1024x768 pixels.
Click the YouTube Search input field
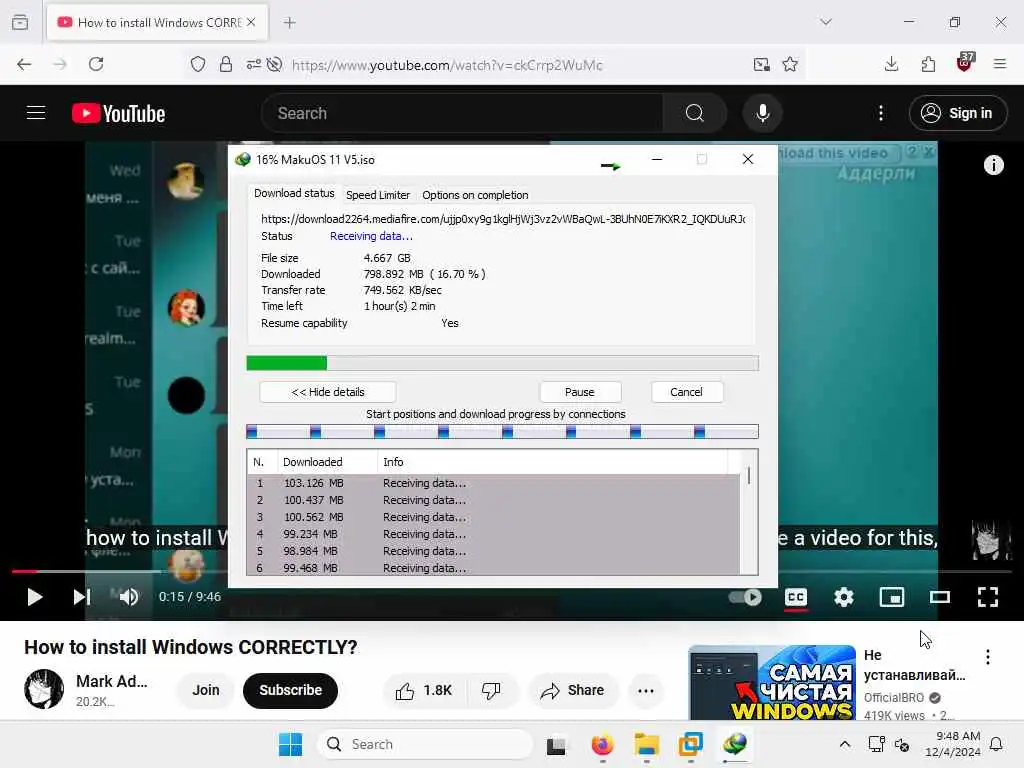462,113
